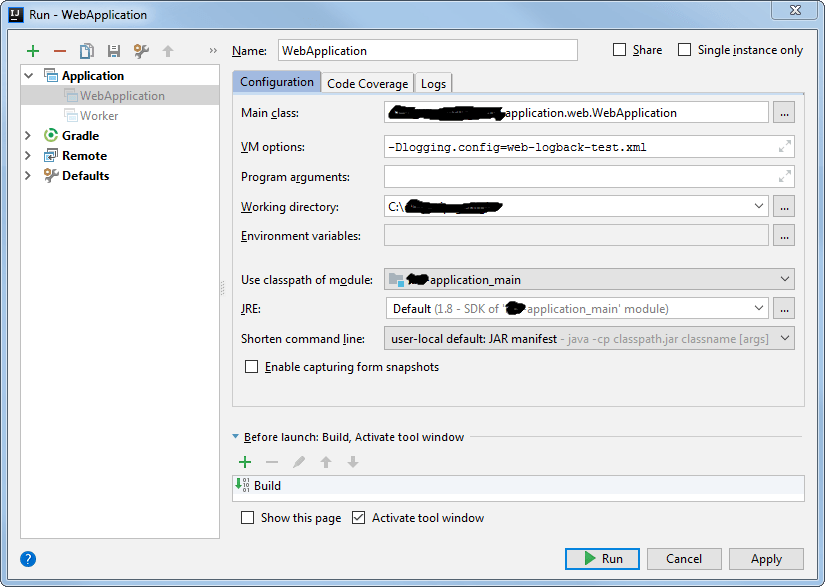The image size is (825, 587).
Task: Close the Run dialog window
Action: (796, 10)
